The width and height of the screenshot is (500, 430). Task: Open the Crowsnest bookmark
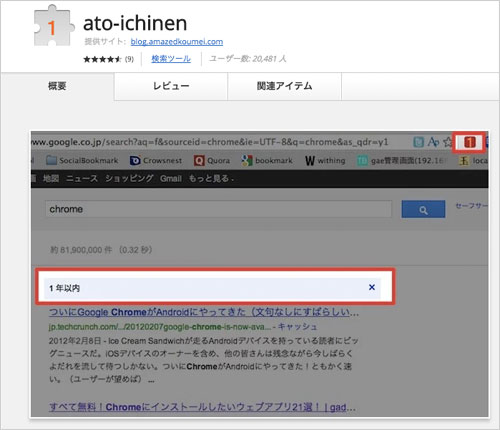156,160
